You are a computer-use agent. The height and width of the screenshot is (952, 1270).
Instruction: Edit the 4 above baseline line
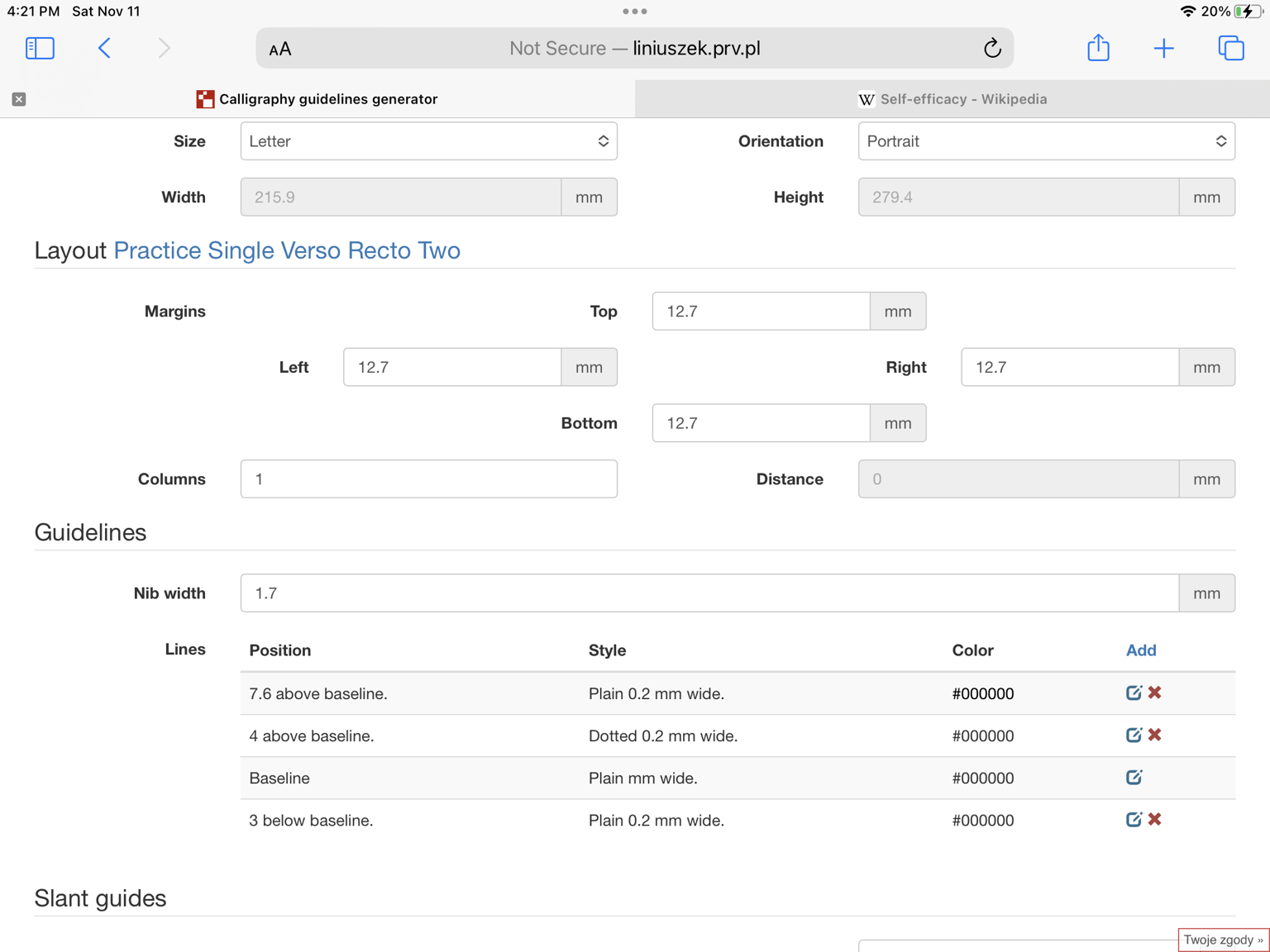(x=1134, y=735)
